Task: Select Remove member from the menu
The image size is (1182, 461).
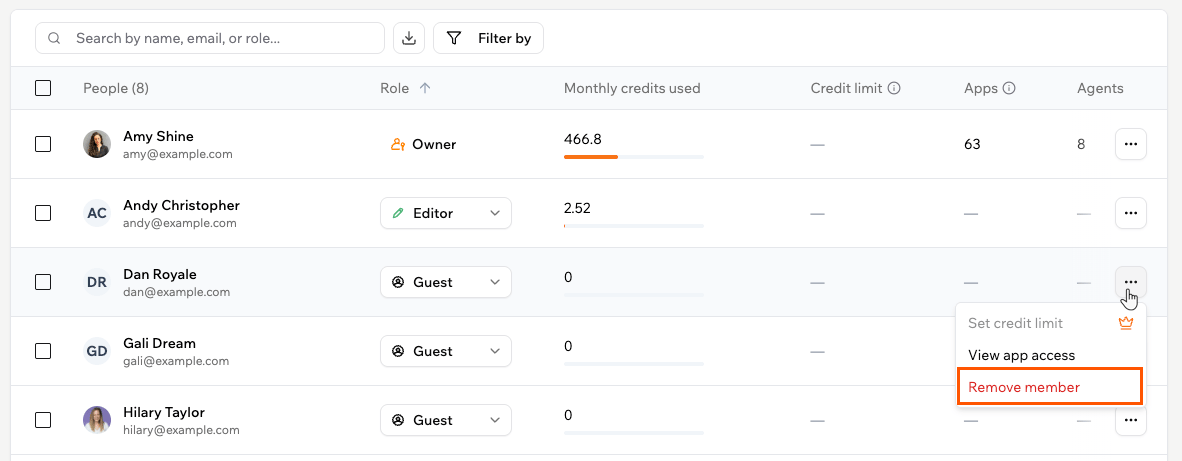Action: (x=1050, y=387)
